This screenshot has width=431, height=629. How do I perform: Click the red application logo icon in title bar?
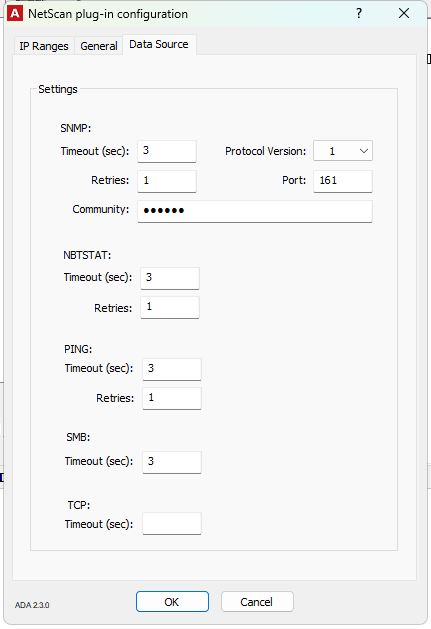(x=15, y=13)
